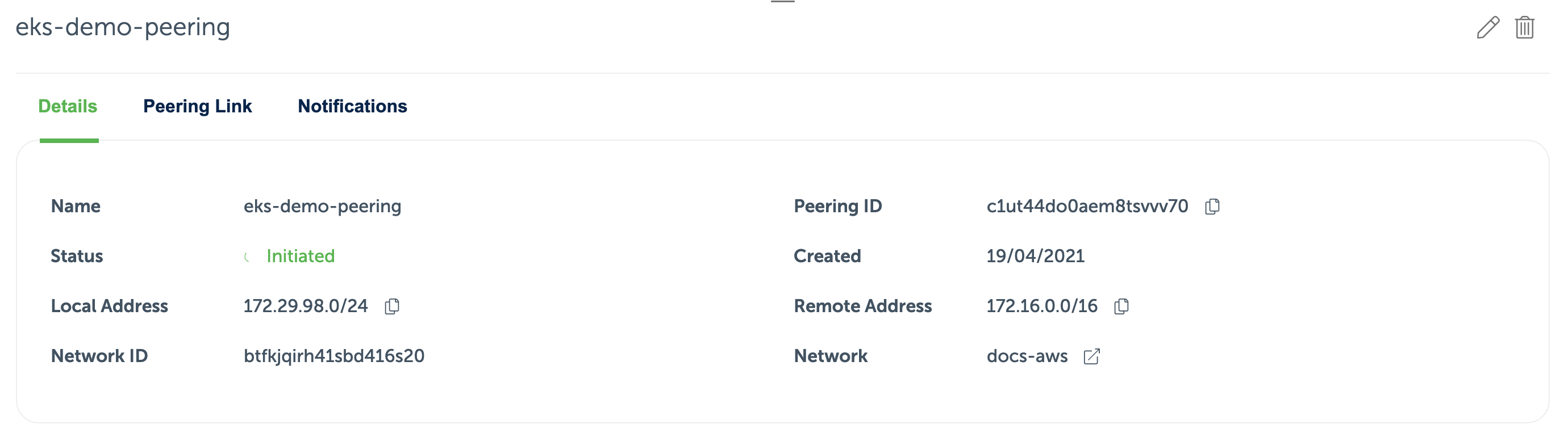Click the status spinner beside Initiated
The image size is (1568, 437).
pyautogui.click(x=247, y=257)
